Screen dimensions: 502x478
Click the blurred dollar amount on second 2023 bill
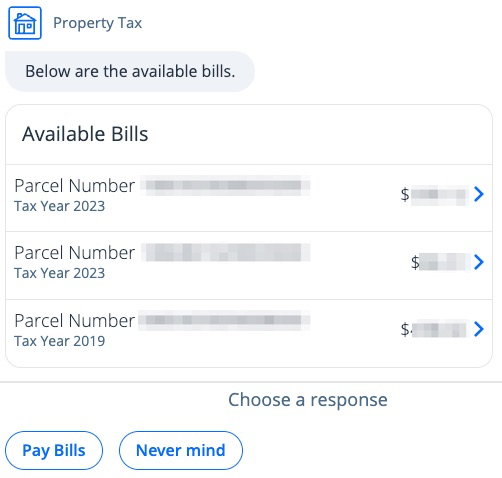(439, 262)
